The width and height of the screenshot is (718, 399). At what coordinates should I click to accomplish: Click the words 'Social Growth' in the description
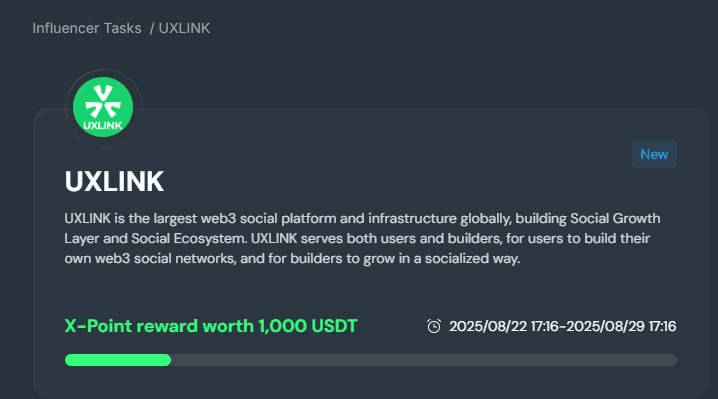tap(615, 218)
